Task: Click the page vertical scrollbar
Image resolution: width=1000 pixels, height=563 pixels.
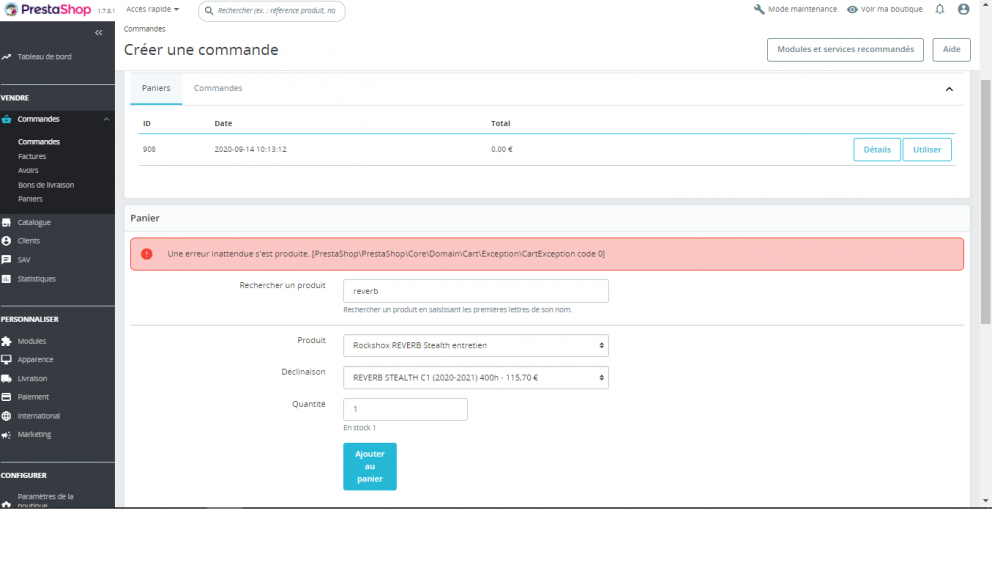Action: [x=986, y=201]
